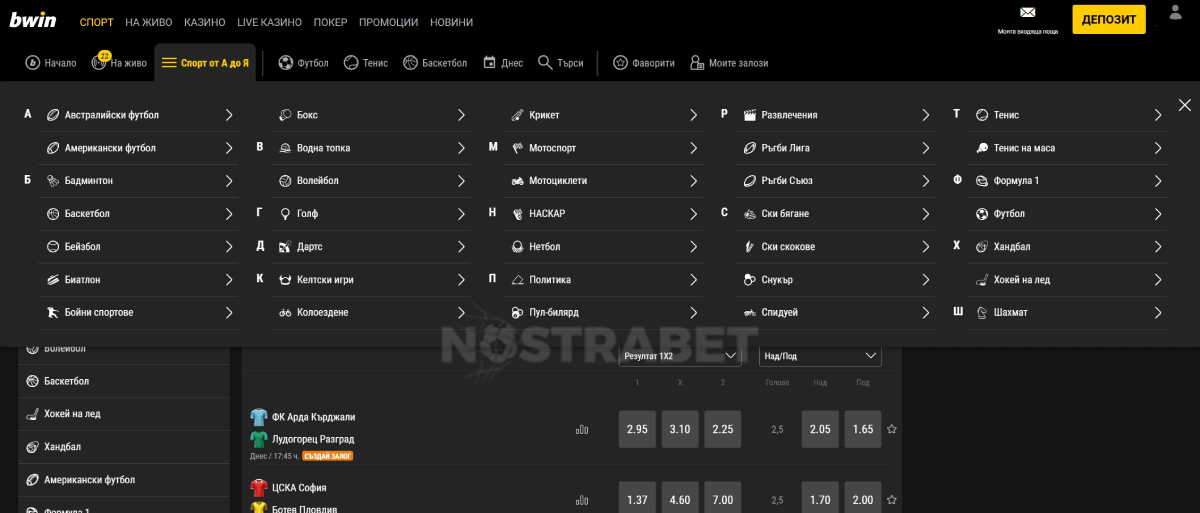Open stats chart icon for Арда Кърджали match
The image size is (1200, 513).
(x=582, y=430)
